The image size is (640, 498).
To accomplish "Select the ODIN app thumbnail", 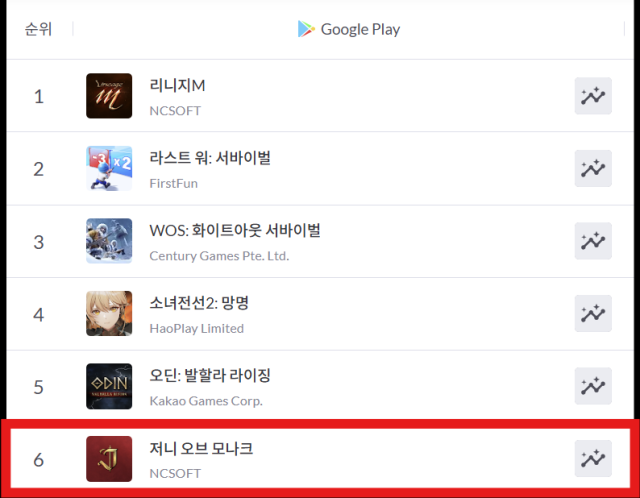I will click(109, 386).
